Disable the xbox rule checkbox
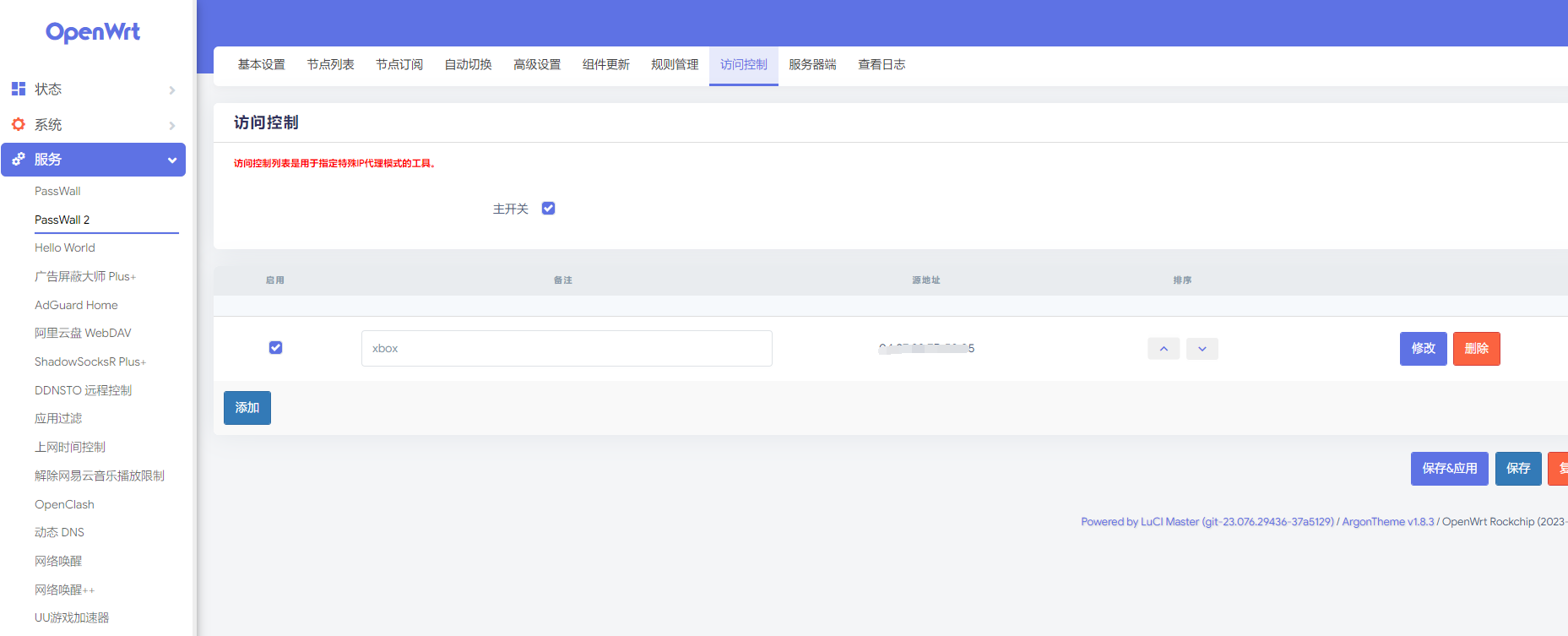 (275, 348)
